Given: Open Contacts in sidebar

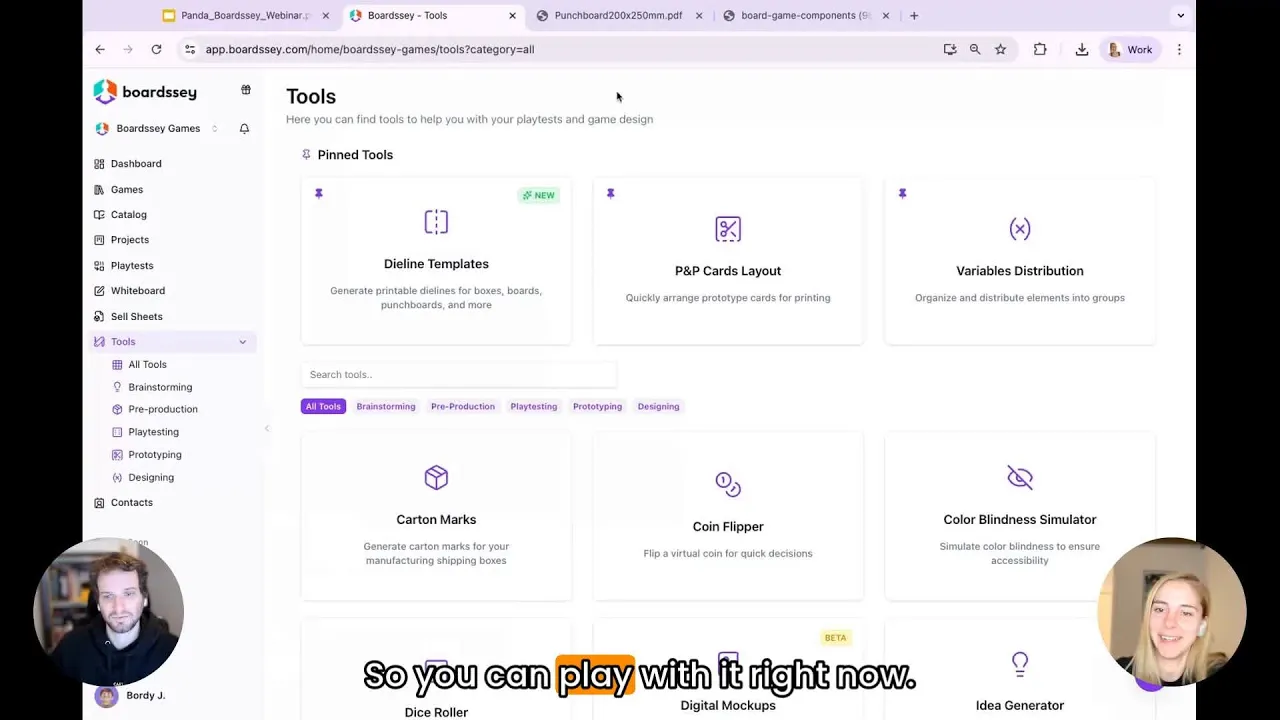Looking at the screenshot, I should (x=132, y=503).
